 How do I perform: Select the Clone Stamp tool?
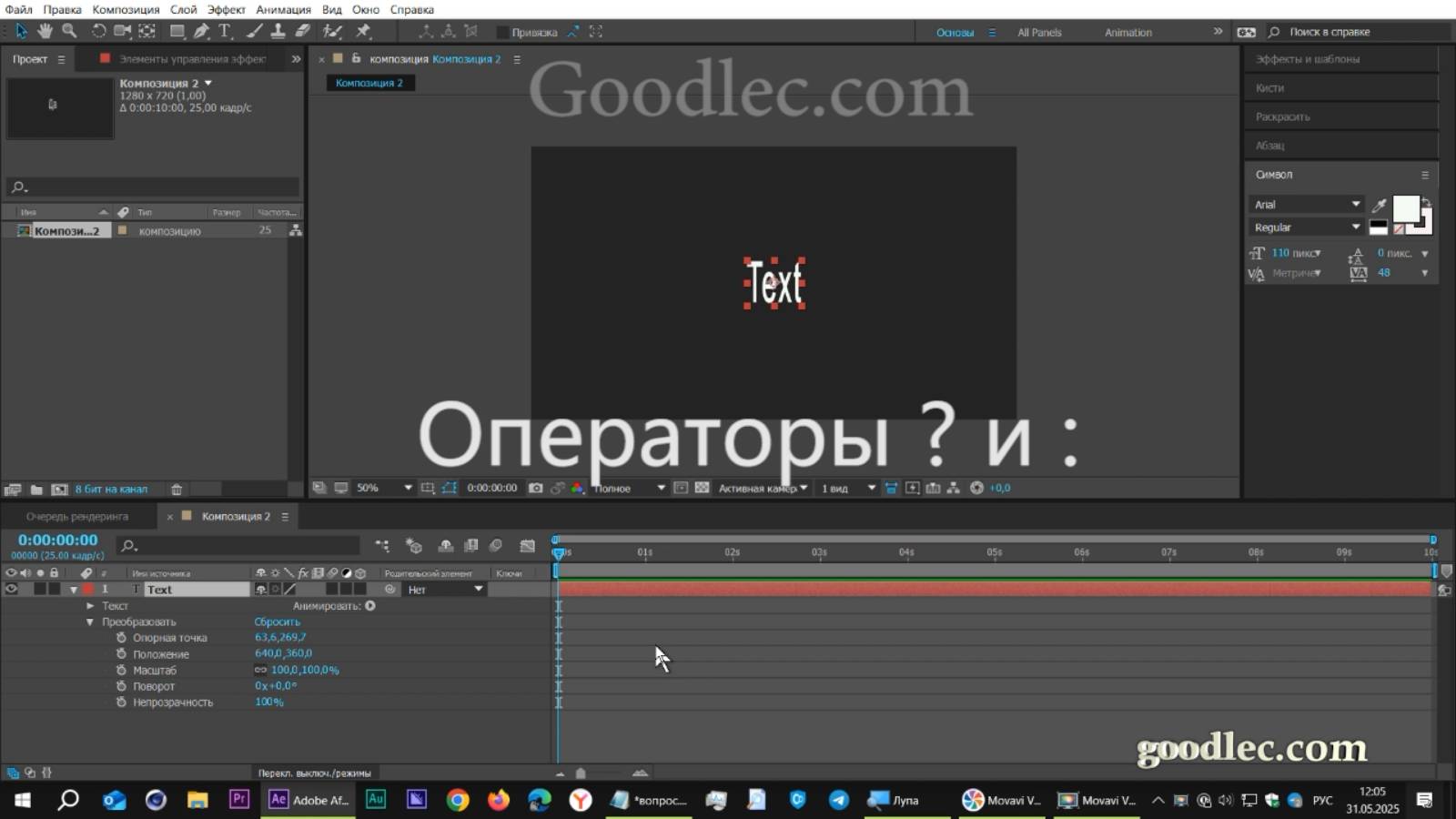tap(278, 30)
